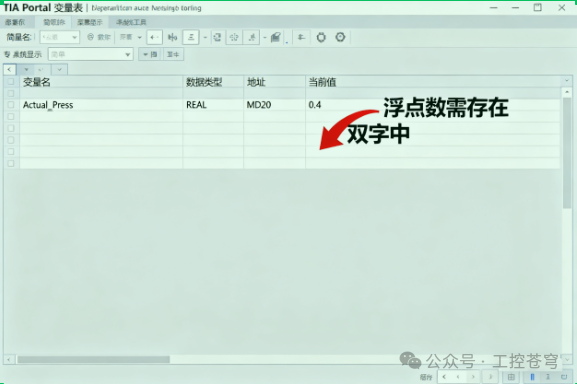Viewport: 577px width, 384px height.
Task: Check the empty row checkbox below Actual_Press
Action: click(x=11, y=117)
